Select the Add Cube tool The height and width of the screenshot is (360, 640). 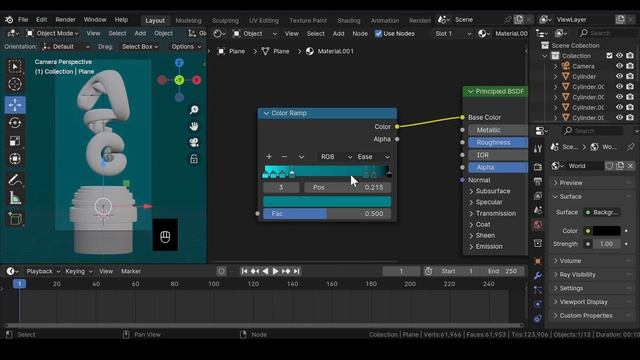15,219
